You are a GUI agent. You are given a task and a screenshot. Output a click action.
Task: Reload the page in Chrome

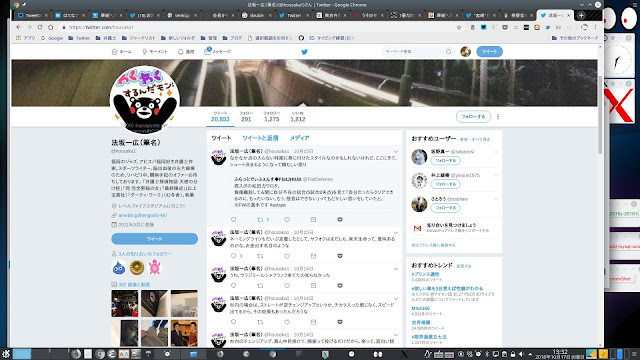coord(40,27)
